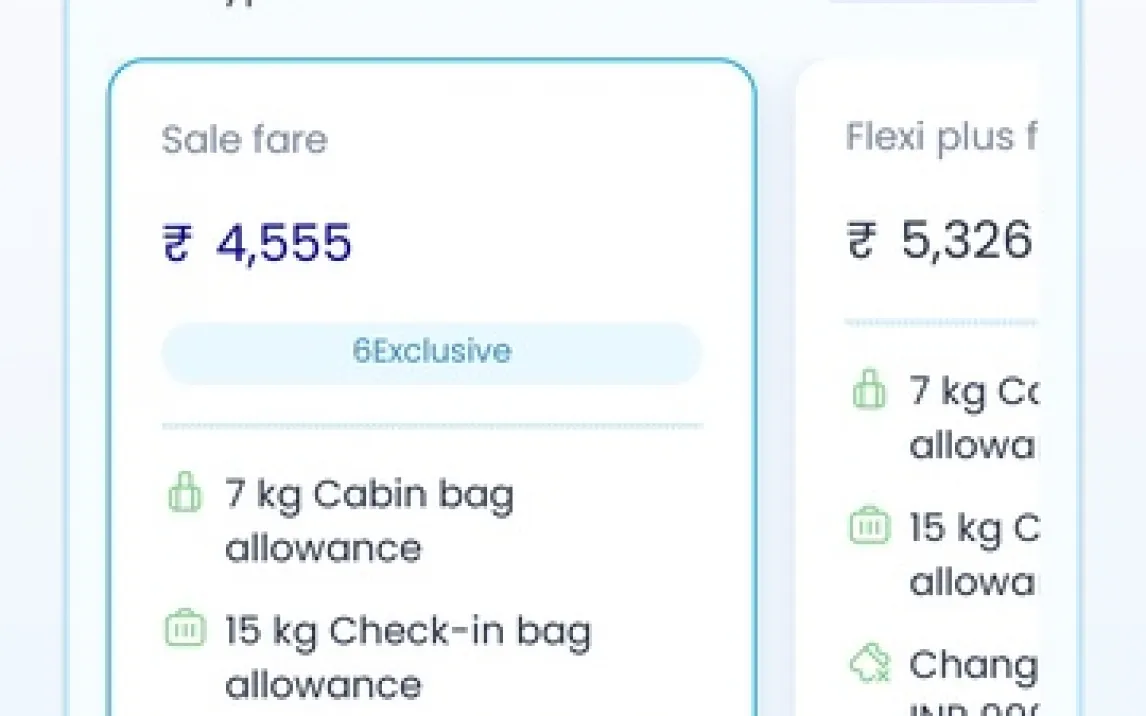Select the Sale fare card heading
Image resolution: width=1146 pixels, height=716 pixels.
[244, 139]
